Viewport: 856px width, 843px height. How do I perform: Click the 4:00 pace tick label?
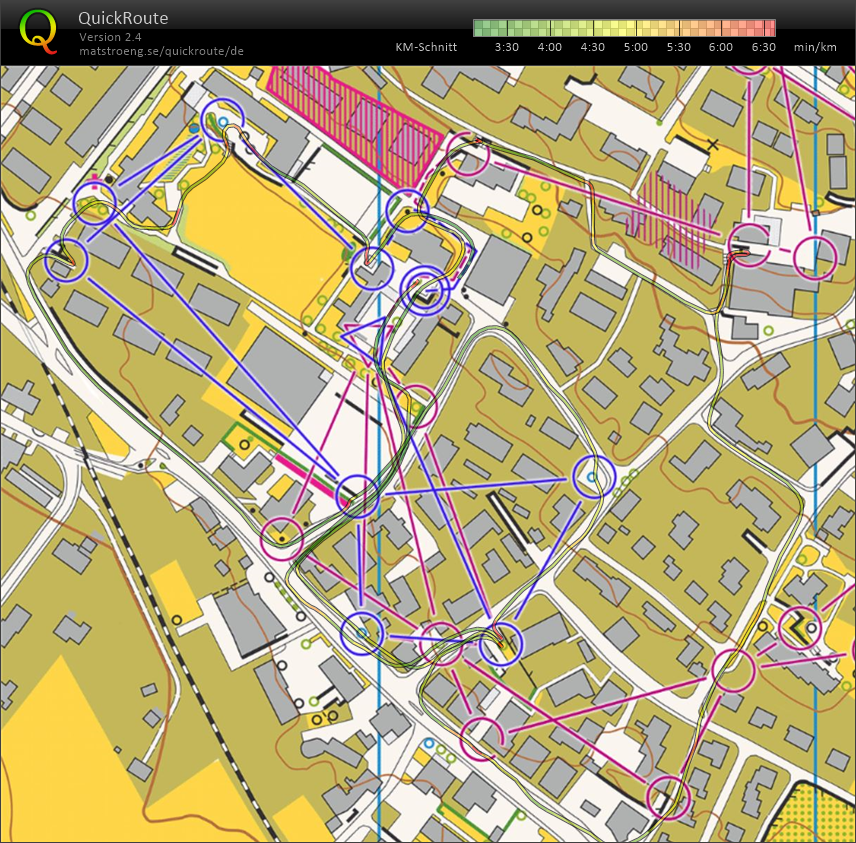pyautogui.click(x=549, y=47)
